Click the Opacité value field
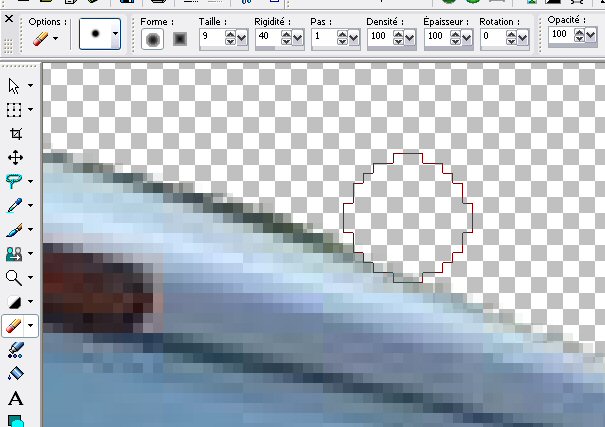This screenshot has height=427, width=605. 561,34
